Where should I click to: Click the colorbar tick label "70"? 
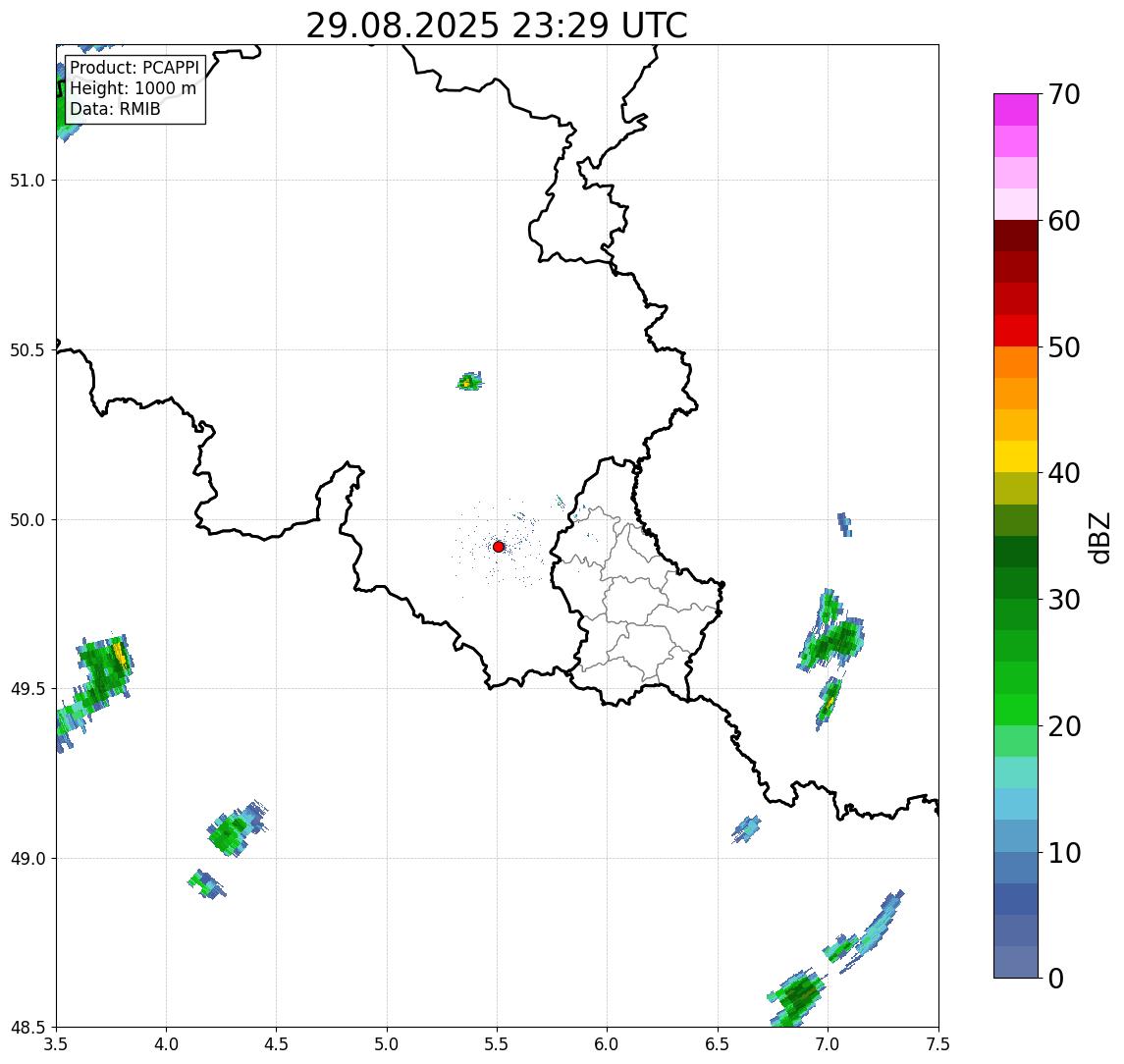click(1064, 94)
